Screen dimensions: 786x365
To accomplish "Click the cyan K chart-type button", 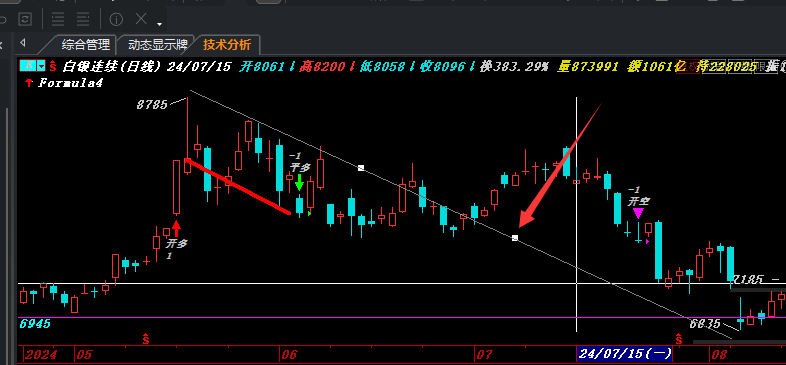I will tap(28, 66).
